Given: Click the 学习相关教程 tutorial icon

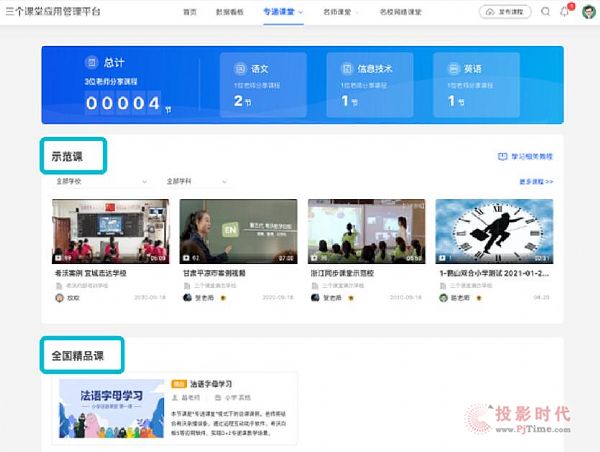Looking at the screenshot, I should (x=502, y=157).
